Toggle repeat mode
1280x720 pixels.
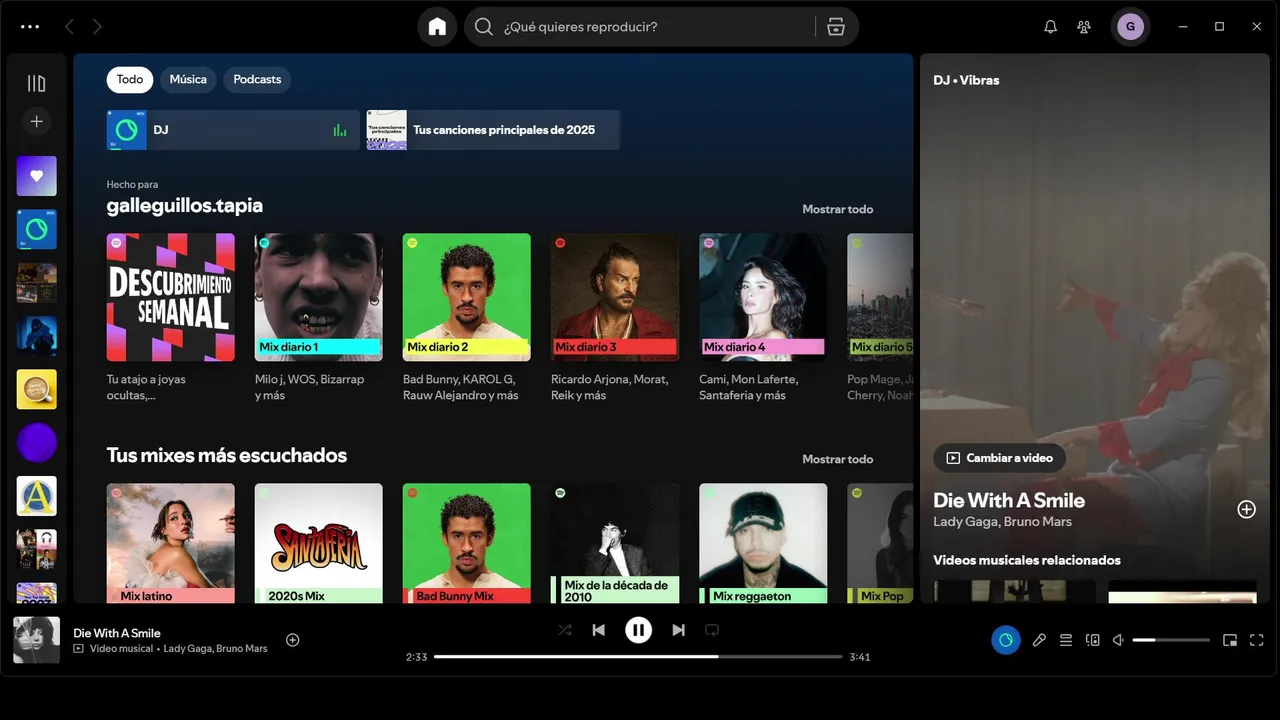tap(712, 630)
